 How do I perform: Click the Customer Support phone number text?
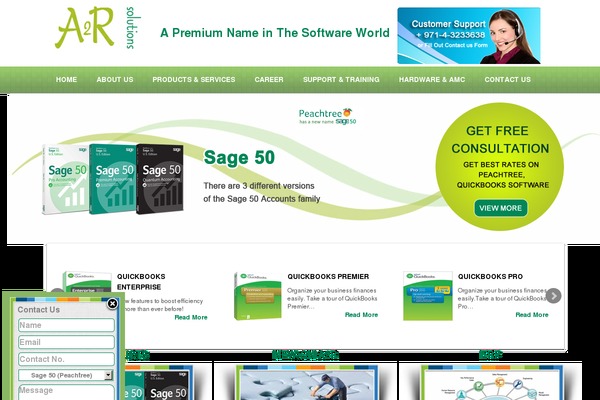pyautogui.click(x=451, y=35)
